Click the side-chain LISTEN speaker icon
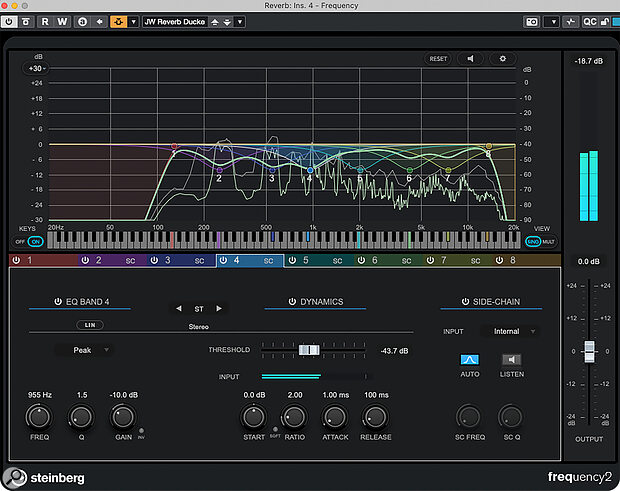620x491 pixels. click(x=512, y=359)
